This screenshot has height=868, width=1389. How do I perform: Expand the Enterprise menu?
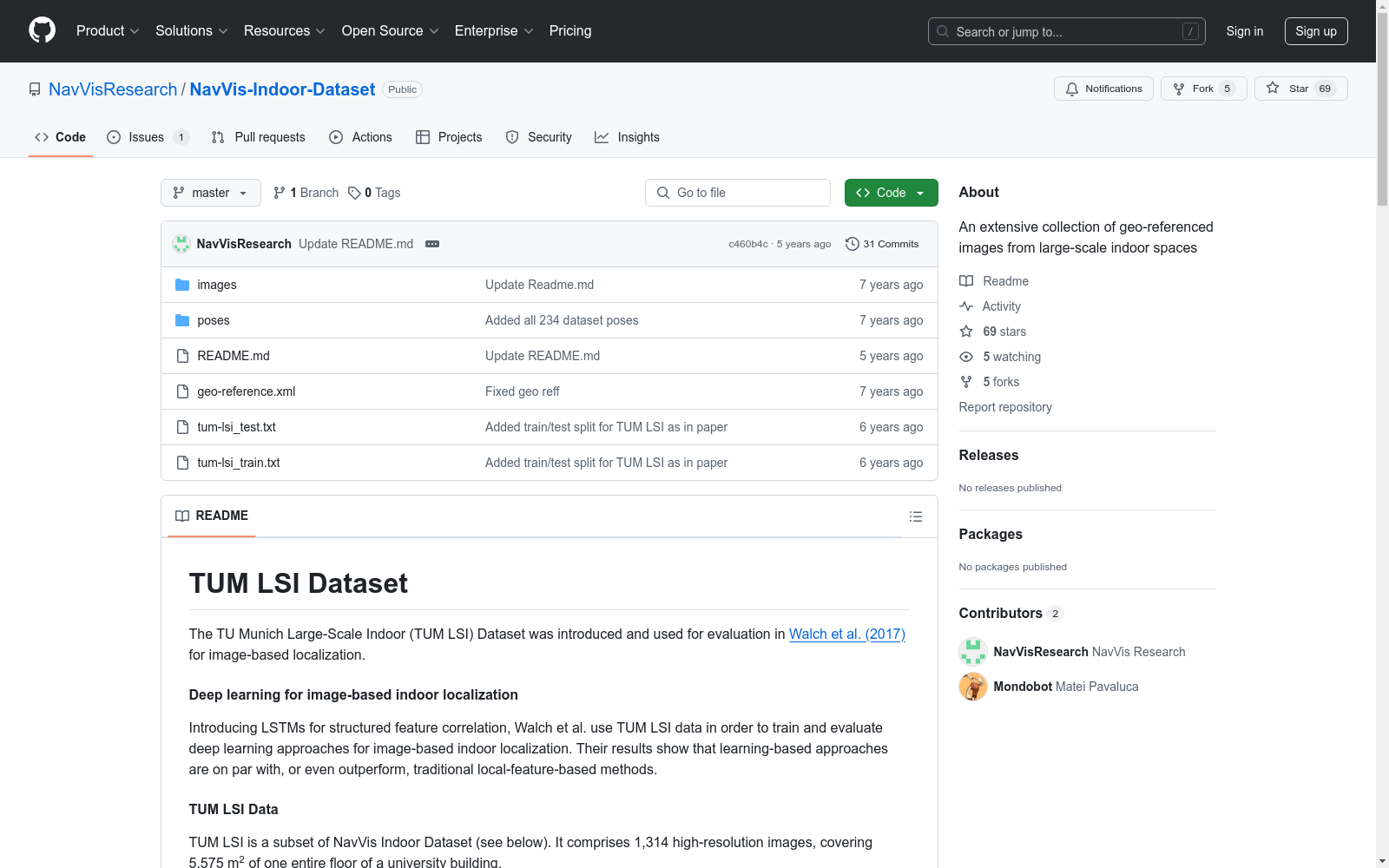point(494,30)
